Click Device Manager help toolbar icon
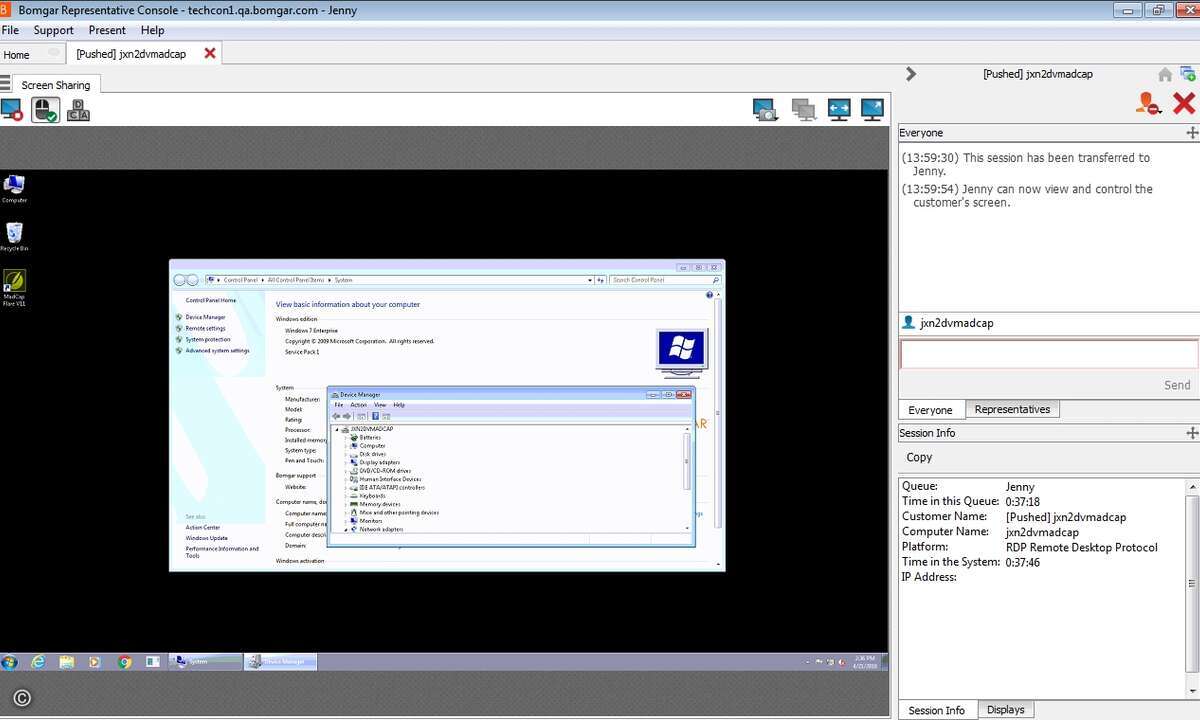Image resolution: width=1200 pixels, height=720 pixels. coord(375,416)
